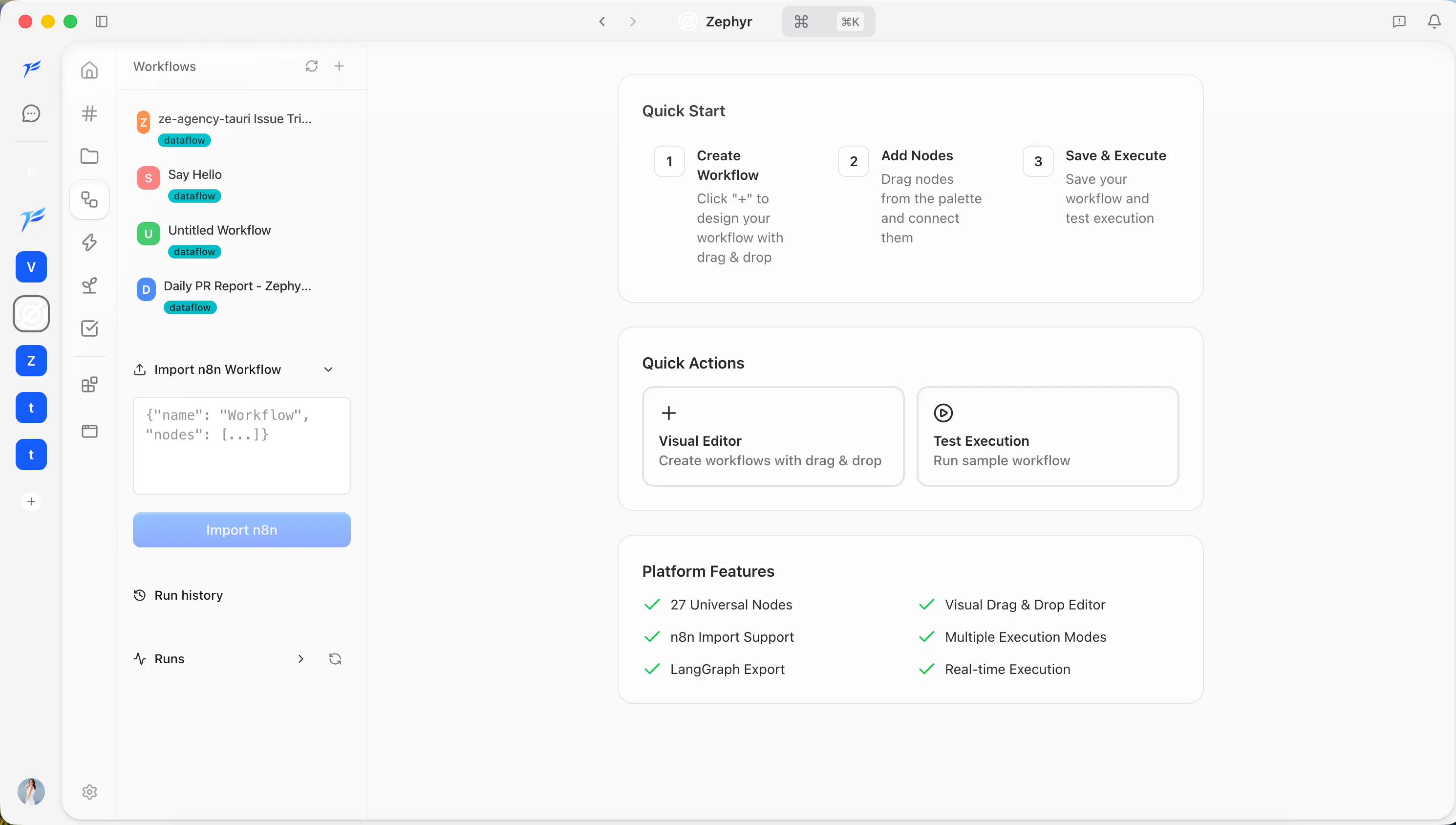Click the "LangGraph Export" feature text

click(x=727, y=669)
